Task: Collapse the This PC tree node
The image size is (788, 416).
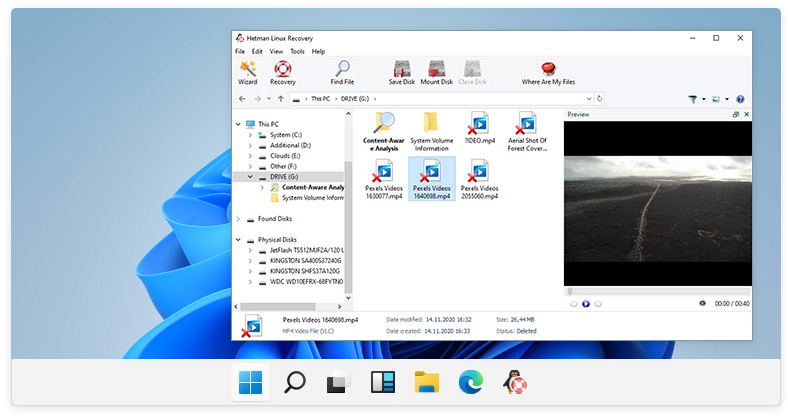Action: click(x=238, y=124)
